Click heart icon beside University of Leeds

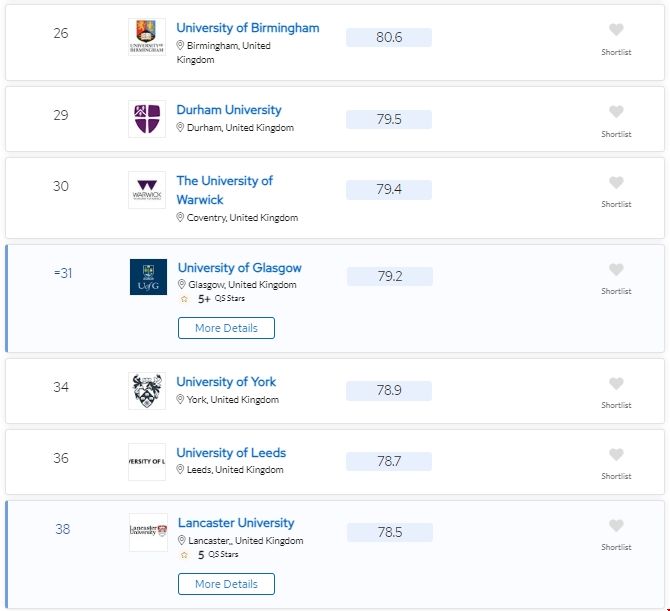(616, 455)
